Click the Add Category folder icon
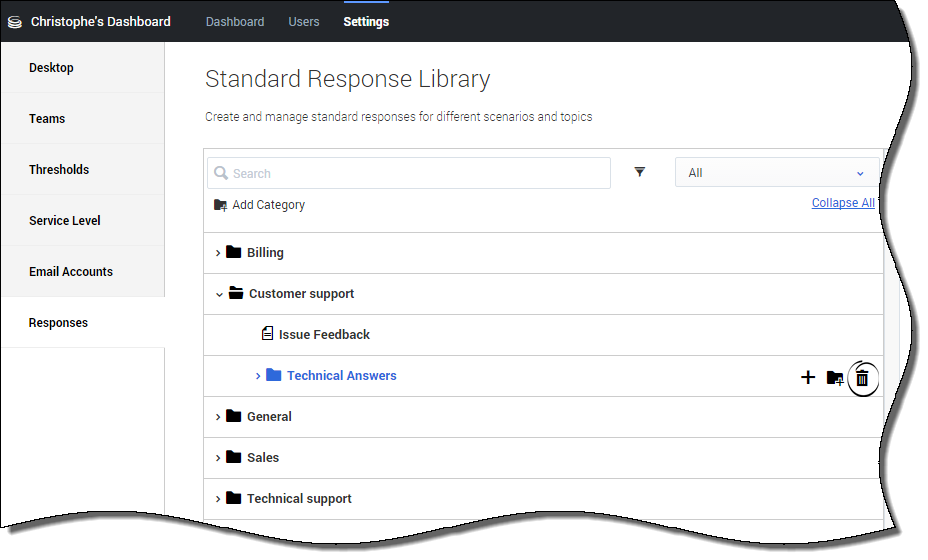 coord(220,205)
